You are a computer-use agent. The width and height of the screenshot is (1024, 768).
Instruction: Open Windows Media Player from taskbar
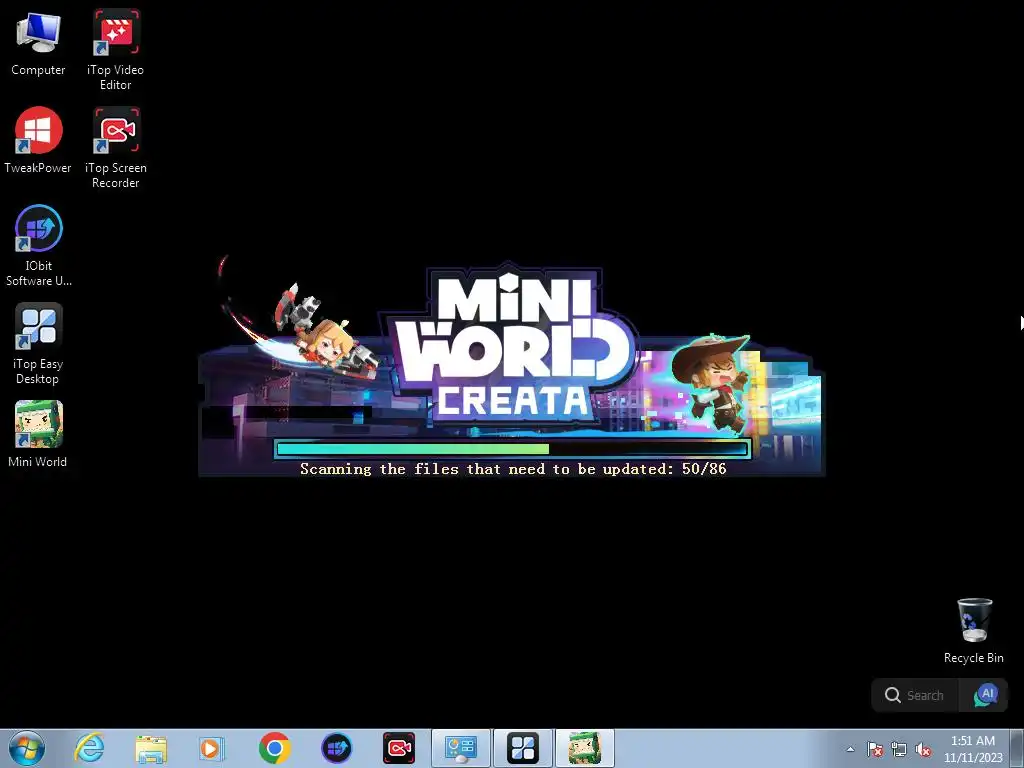coord(212,748)
